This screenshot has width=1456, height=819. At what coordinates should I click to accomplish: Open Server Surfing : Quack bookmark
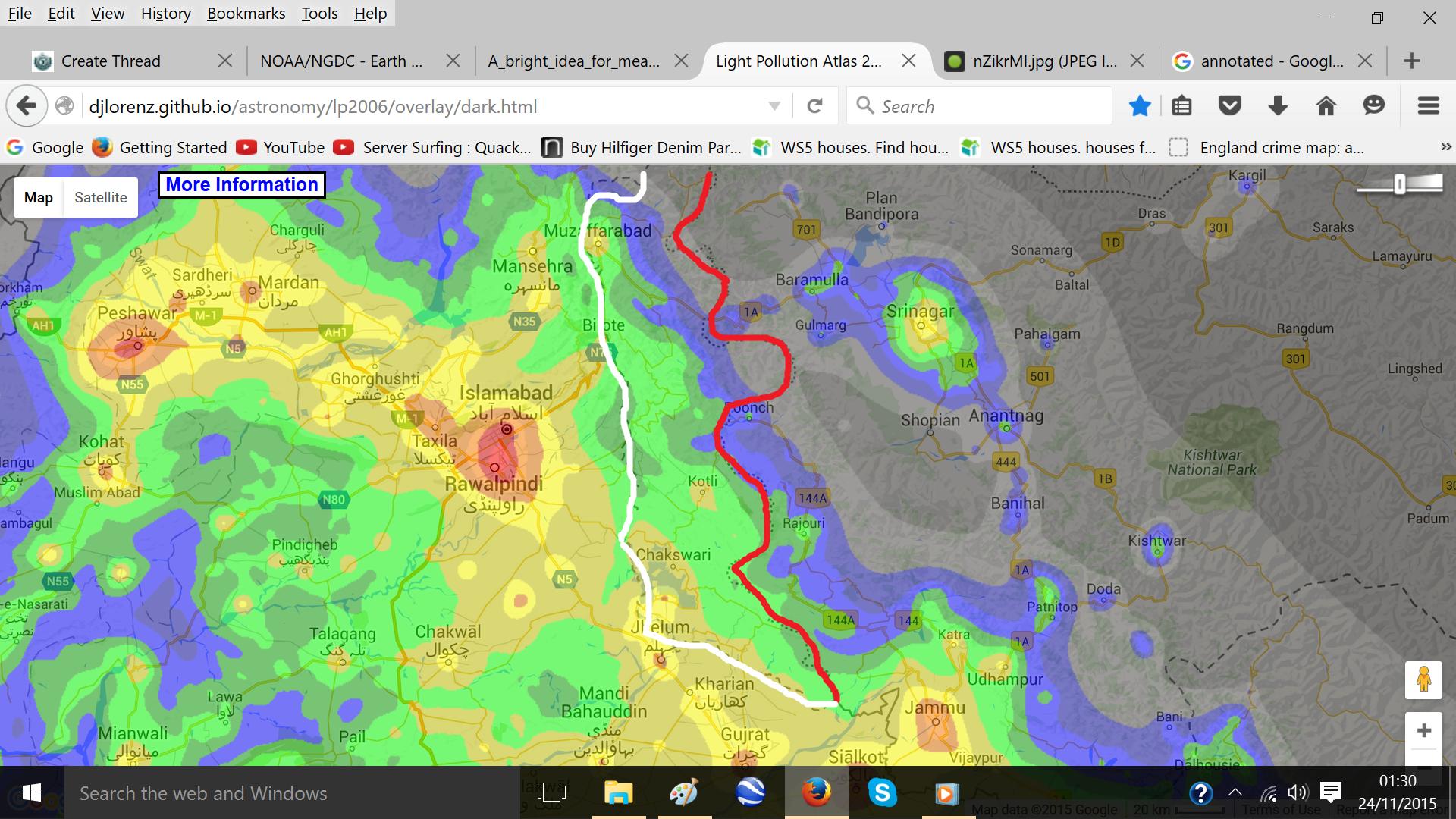point(433,147)
